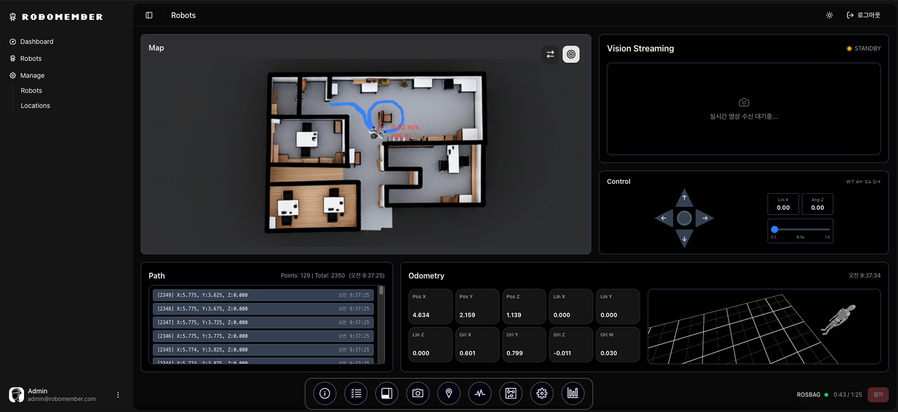The image size is (898, 412).
Task: Toggle light/dark theme with sun icon
Action: [828, 15]
